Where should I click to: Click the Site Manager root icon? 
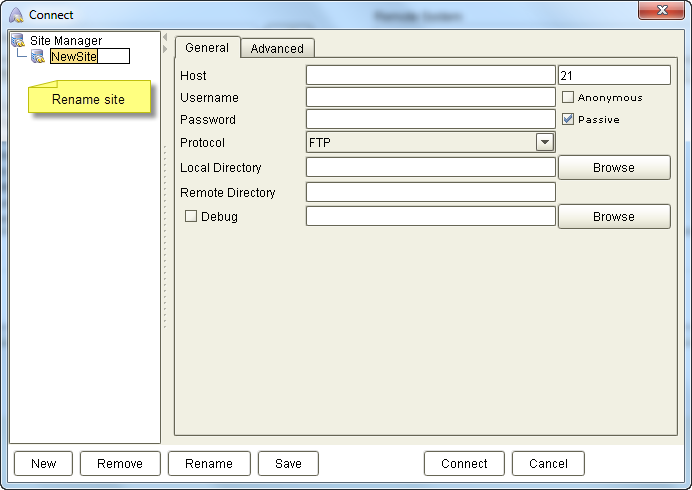(x=18, y=41)
